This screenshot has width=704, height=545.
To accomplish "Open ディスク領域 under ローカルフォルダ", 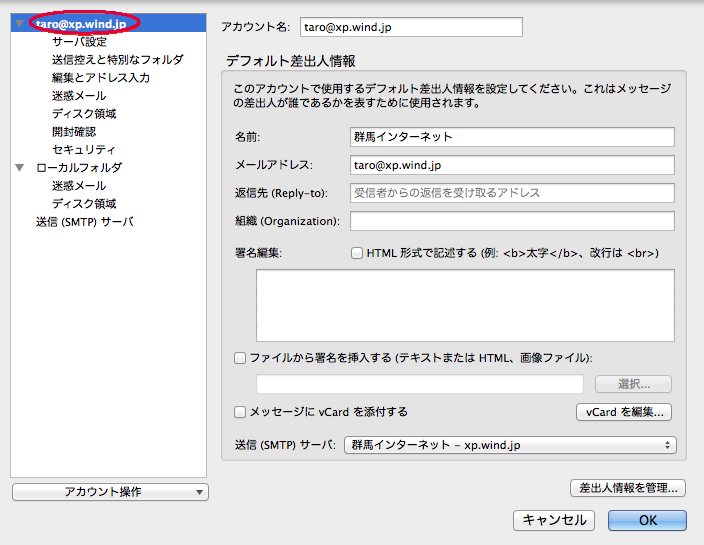I will (84, 204).
